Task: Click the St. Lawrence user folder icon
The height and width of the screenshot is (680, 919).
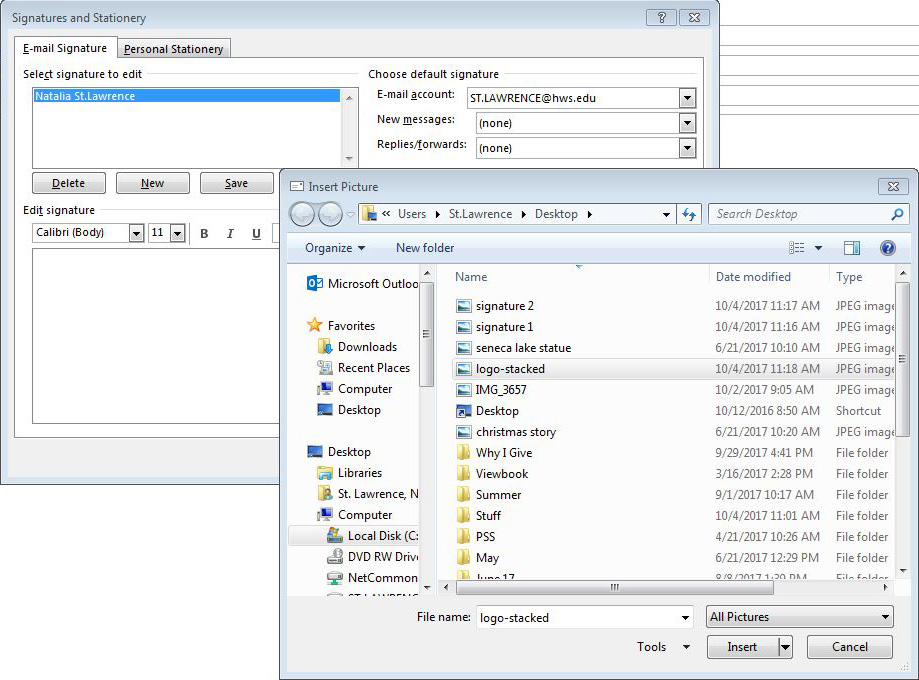Action: (325, 494)
